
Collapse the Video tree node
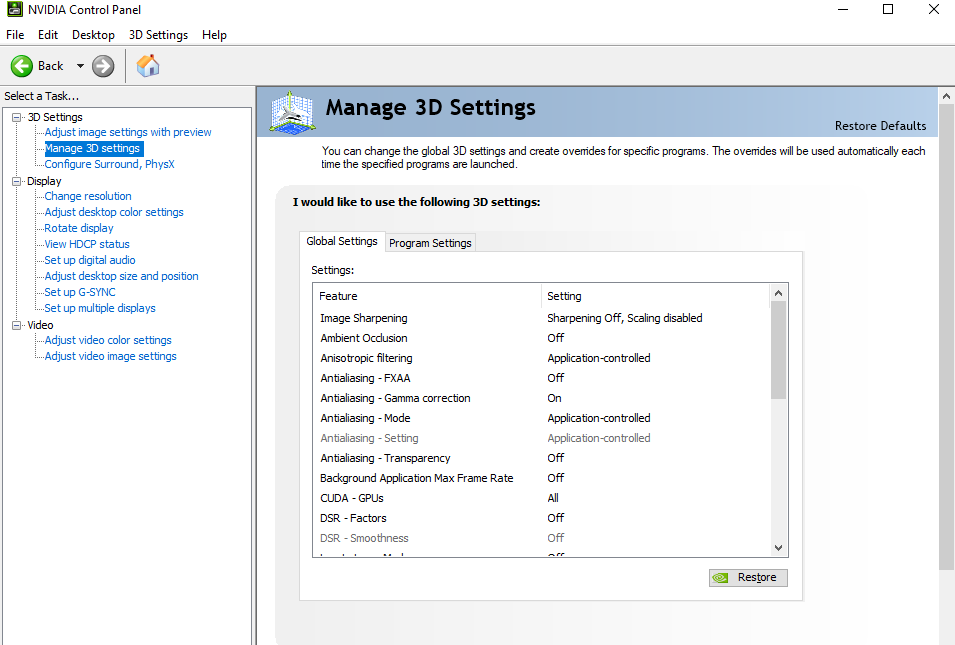[x=17, y=325]
